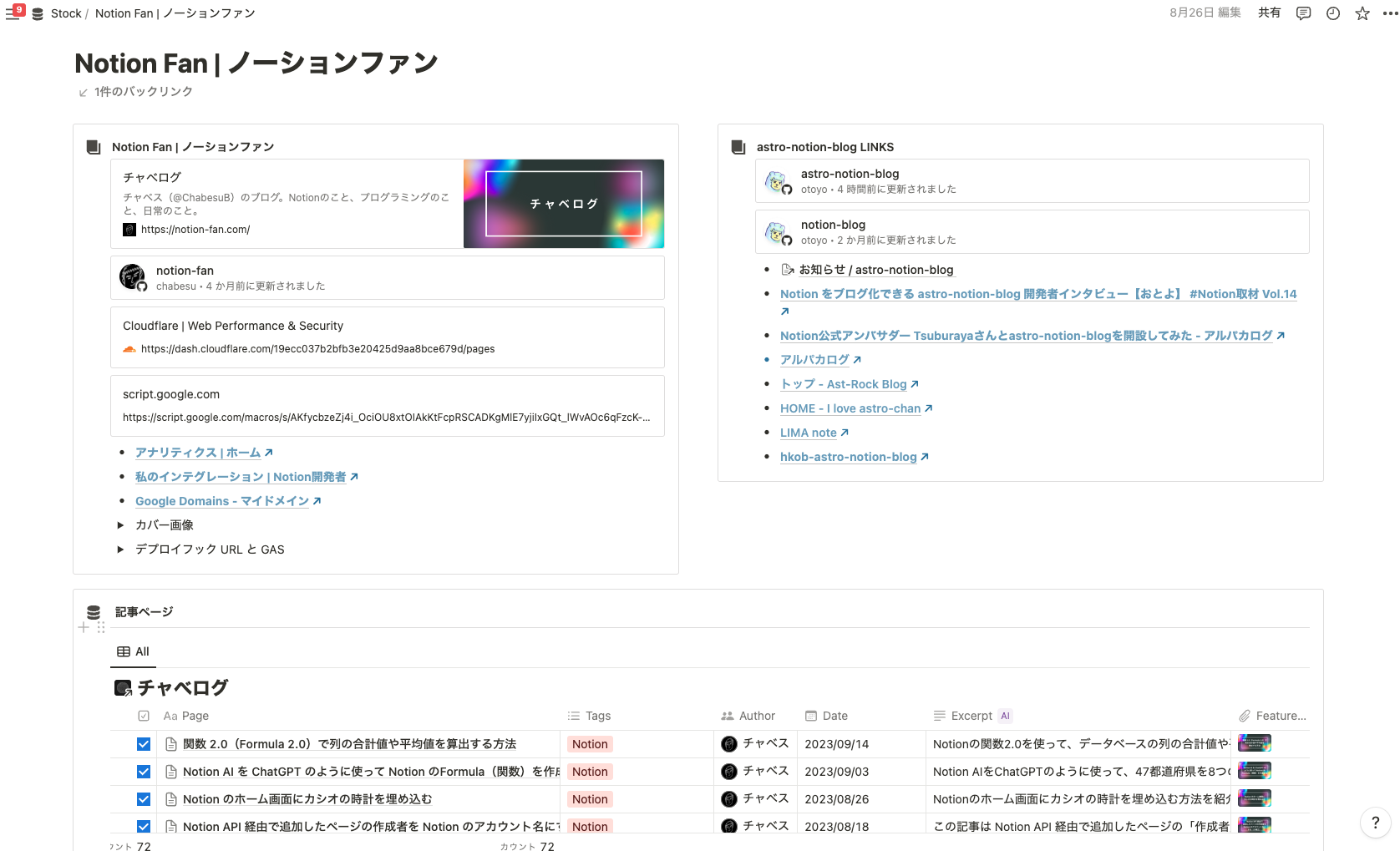Click chabesu avatar on notion-fan card
Screen dimensions: 1400x851
click(132, 276)
